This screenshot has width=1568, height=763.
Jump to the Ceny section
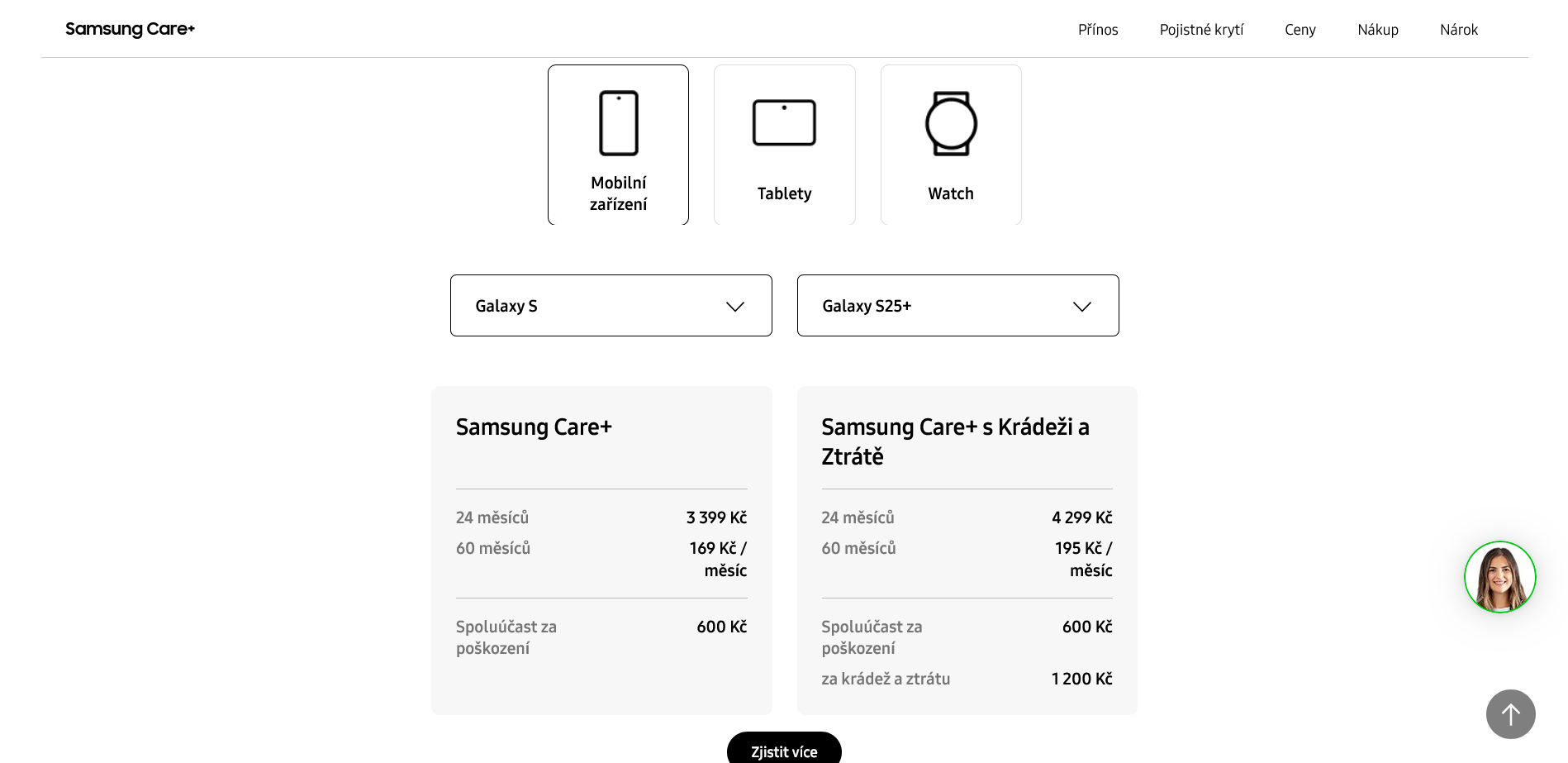(1300, 30)
